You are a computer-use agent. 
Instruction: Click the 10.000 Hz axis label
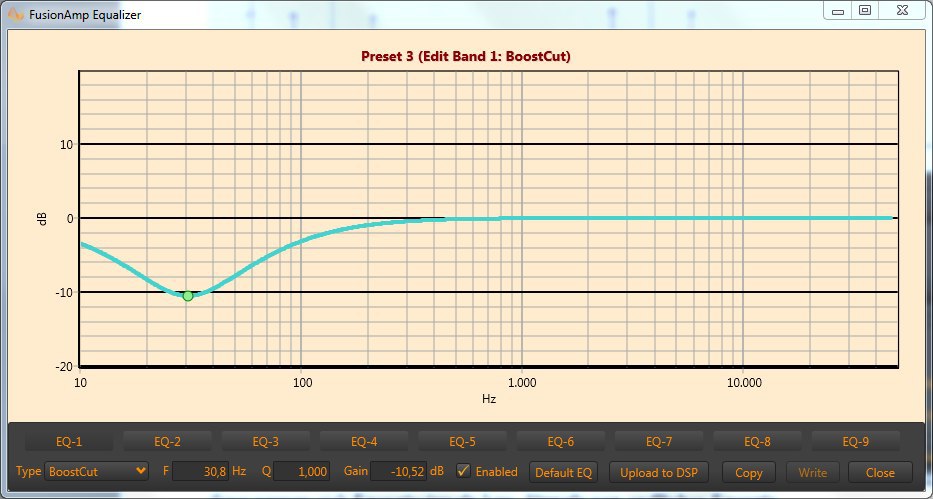pos(744,382)
